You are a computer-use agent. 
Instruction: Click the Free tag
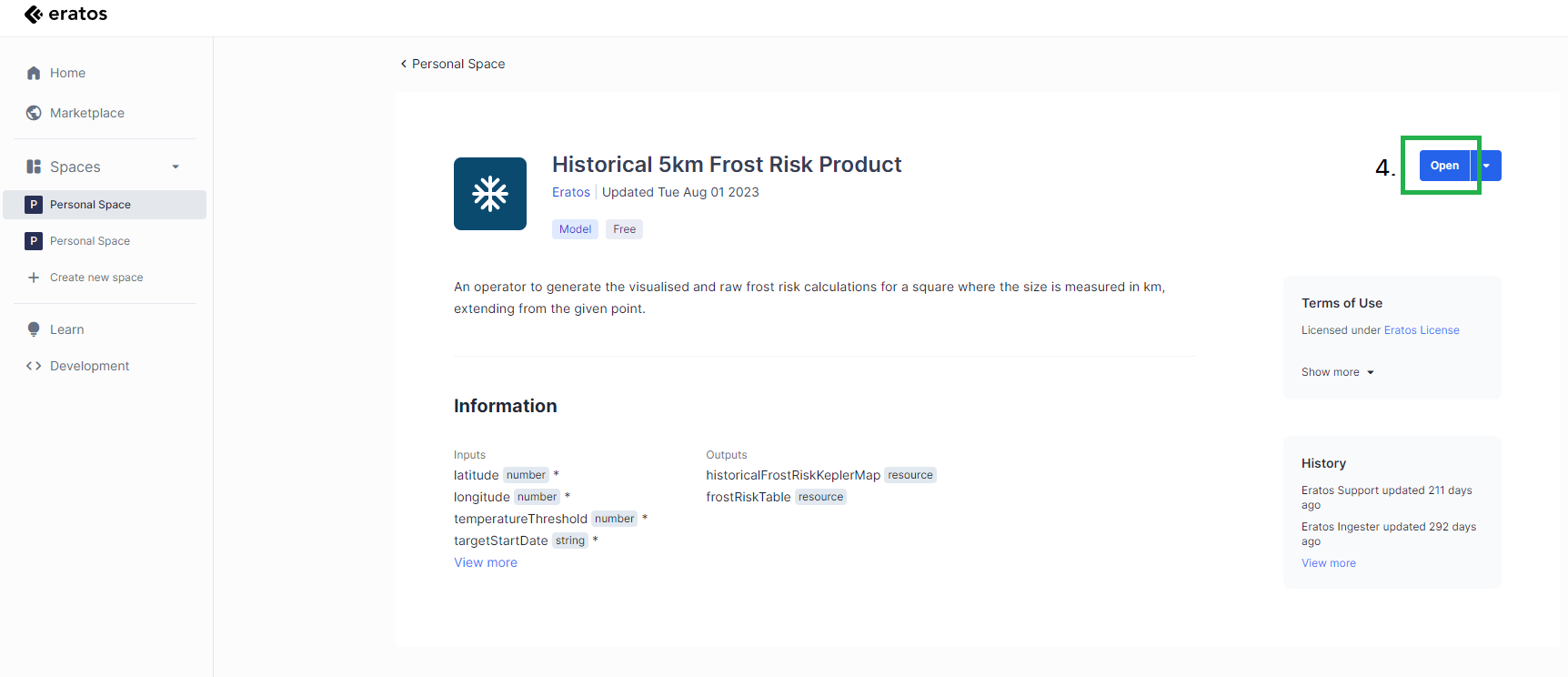click(624, 229)
